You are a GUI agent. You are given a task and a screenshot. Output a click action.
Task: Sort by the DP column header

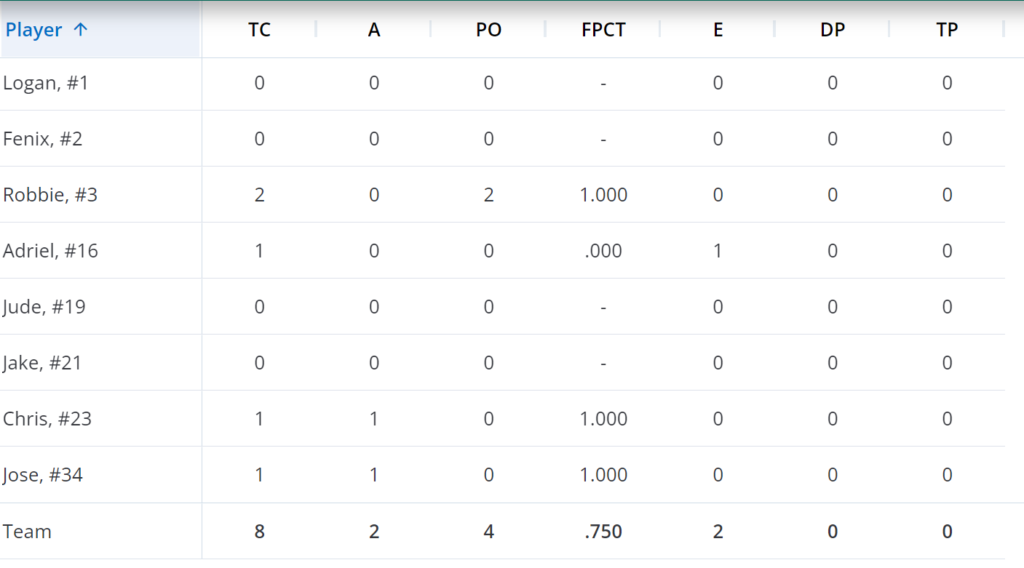point(833,30)
